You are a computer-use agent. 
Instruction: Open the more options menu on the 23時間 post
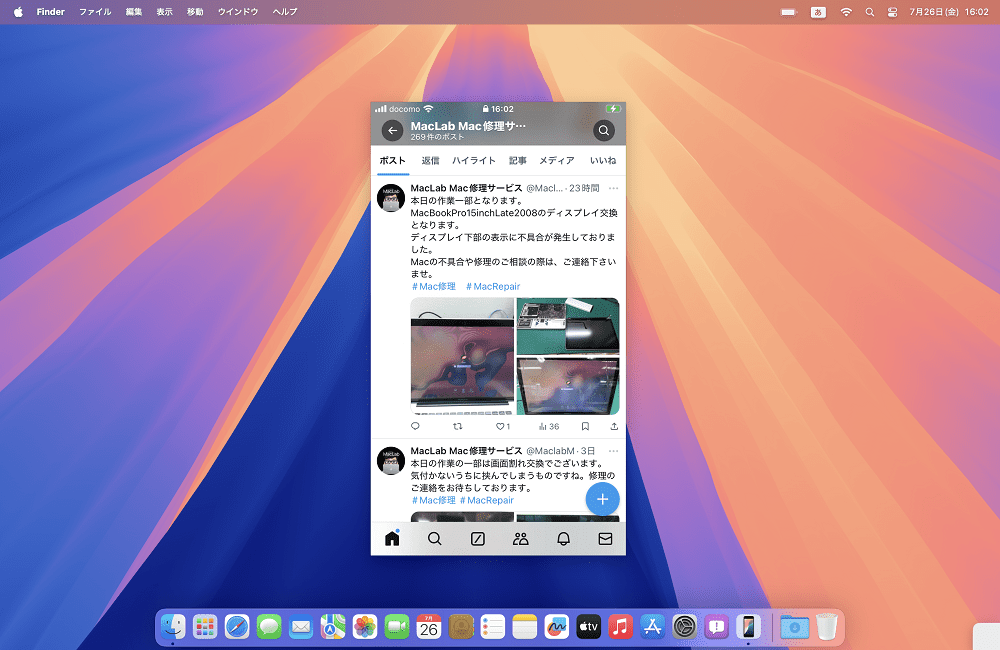(614, 188)
